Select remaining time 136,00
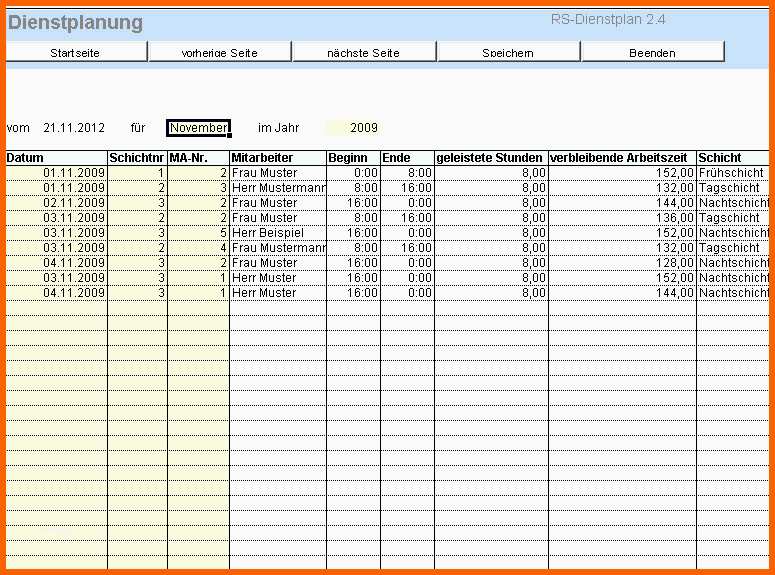 (622, 218)
